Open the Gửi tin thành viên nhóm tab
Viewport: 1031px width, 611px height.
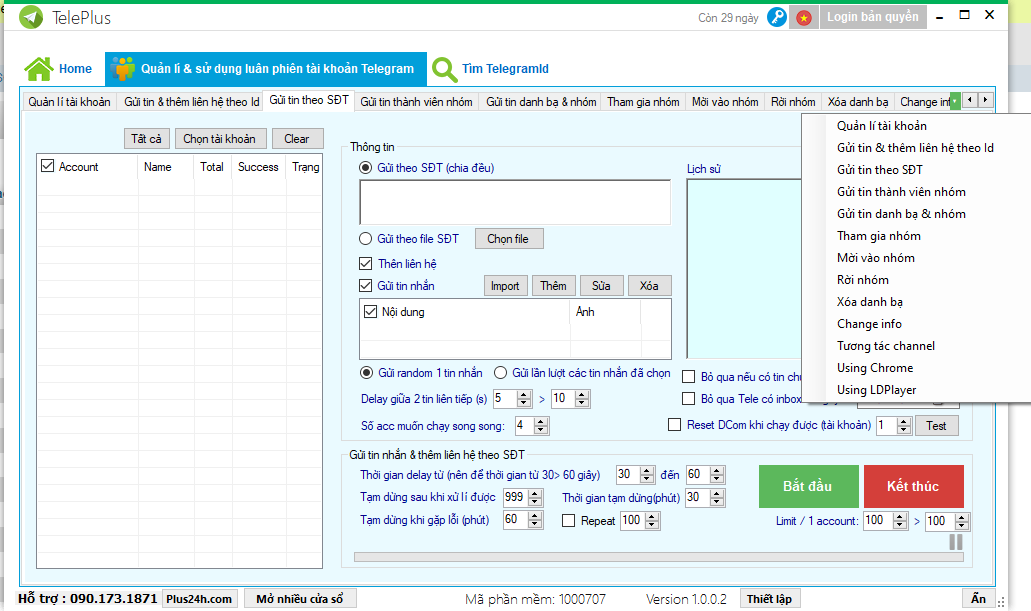click(x=416, y=102)
